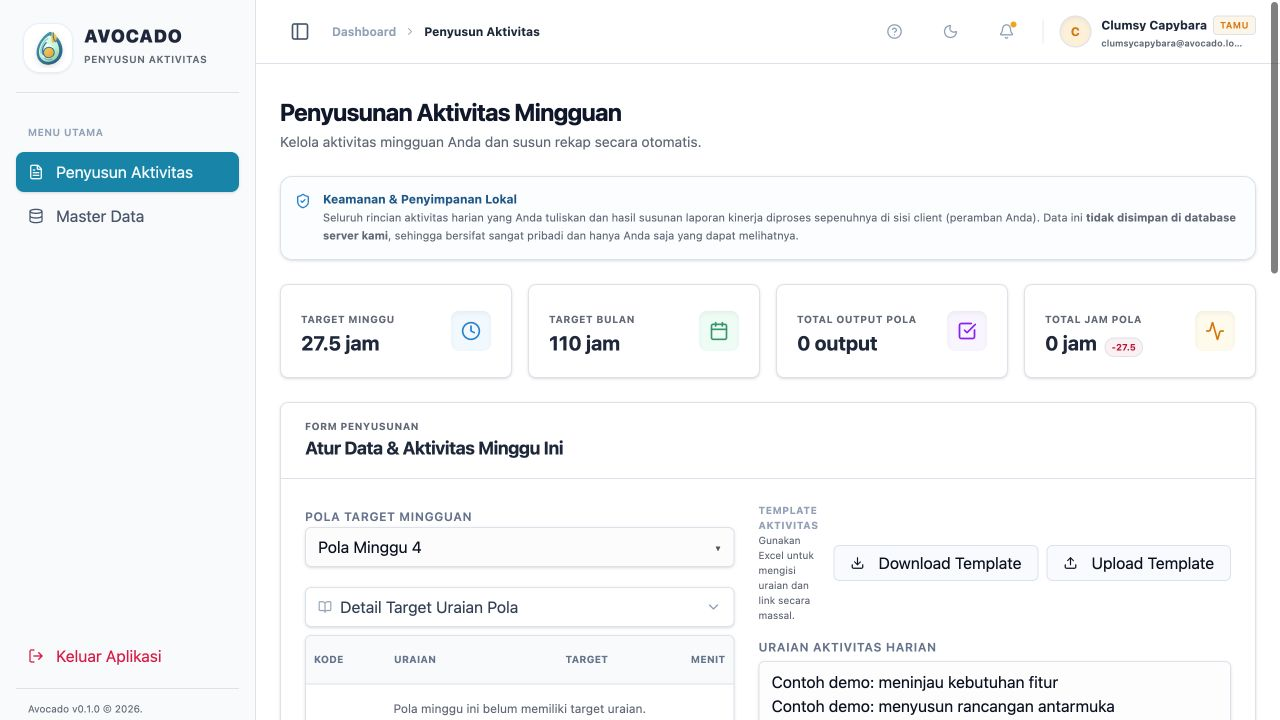Screen dimensions: 1280x720
Task: Click the TAMU badge next to username
Action: click(x=1234, y=26)
